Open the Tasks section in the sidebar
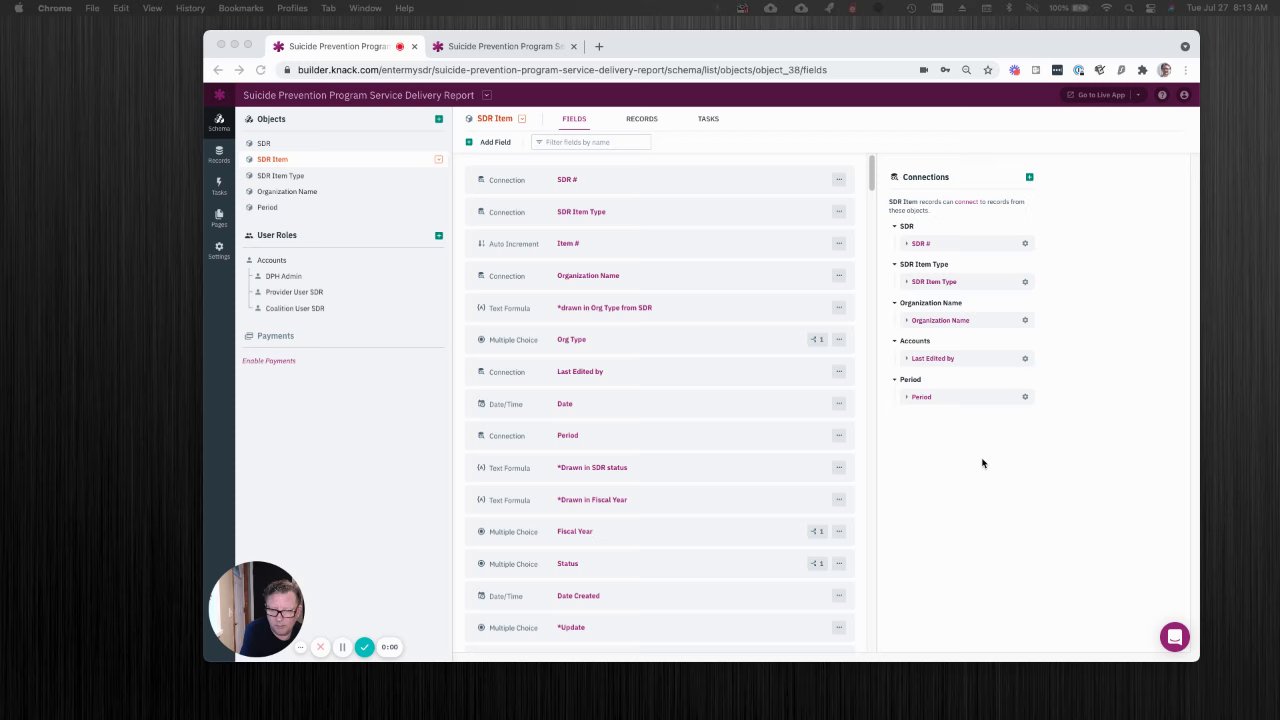Viewport: 1280px width, 720px height. click(x=219, y=186)
